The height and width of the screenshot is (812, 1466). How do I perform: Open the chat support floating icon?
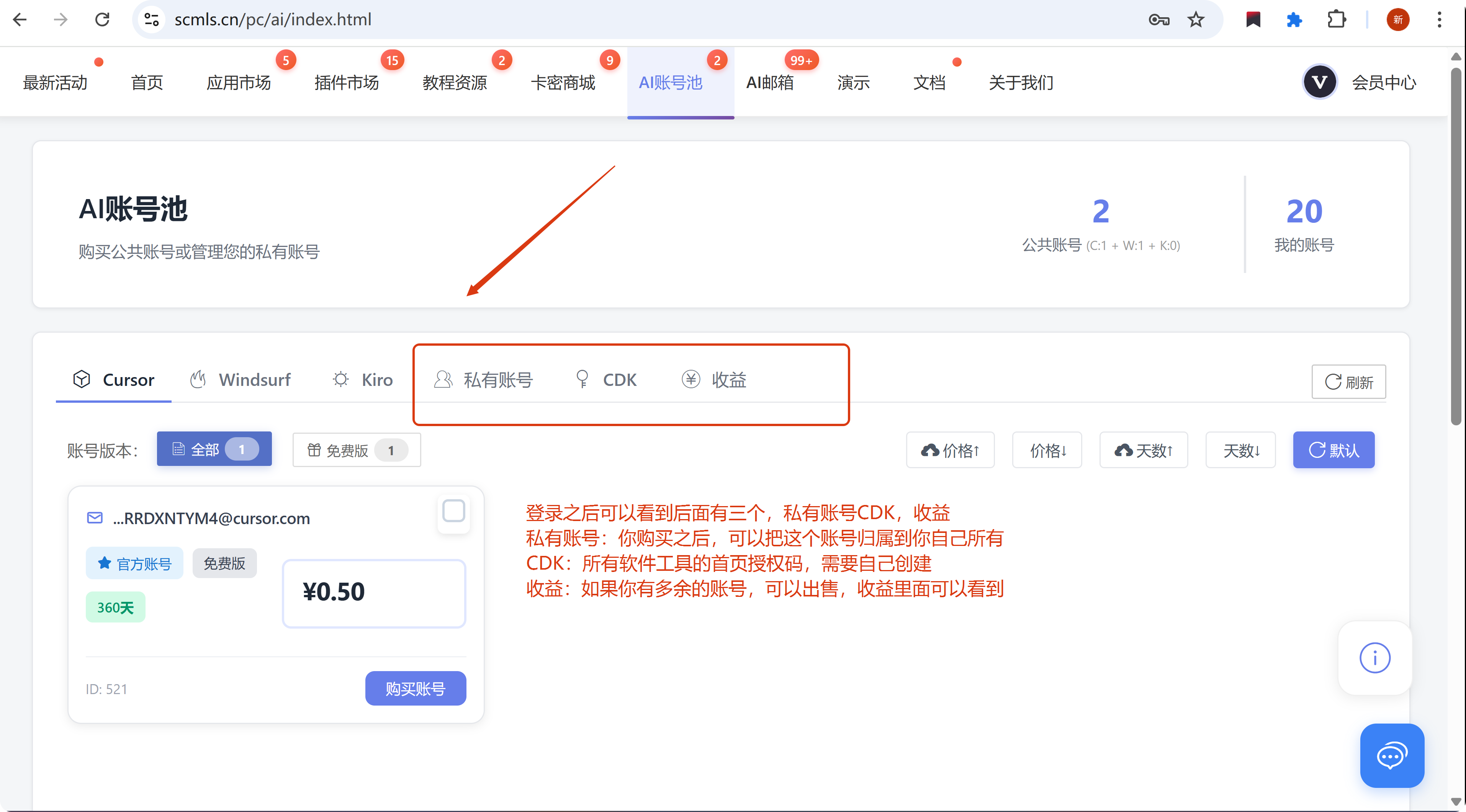pyautogui.click(x=1391, y=755)
